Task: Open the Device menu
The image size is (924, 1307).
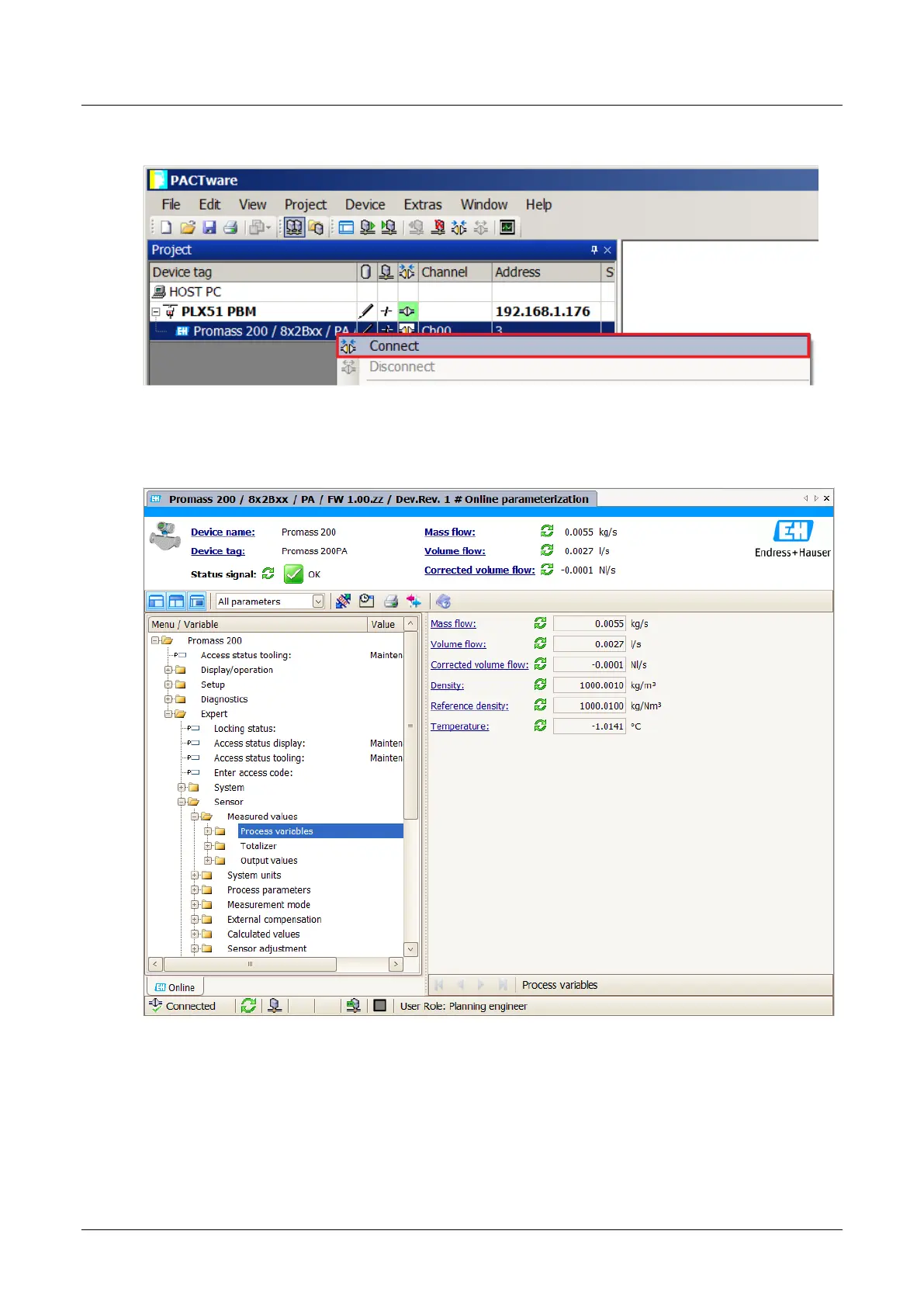Action: click(365, 205)
